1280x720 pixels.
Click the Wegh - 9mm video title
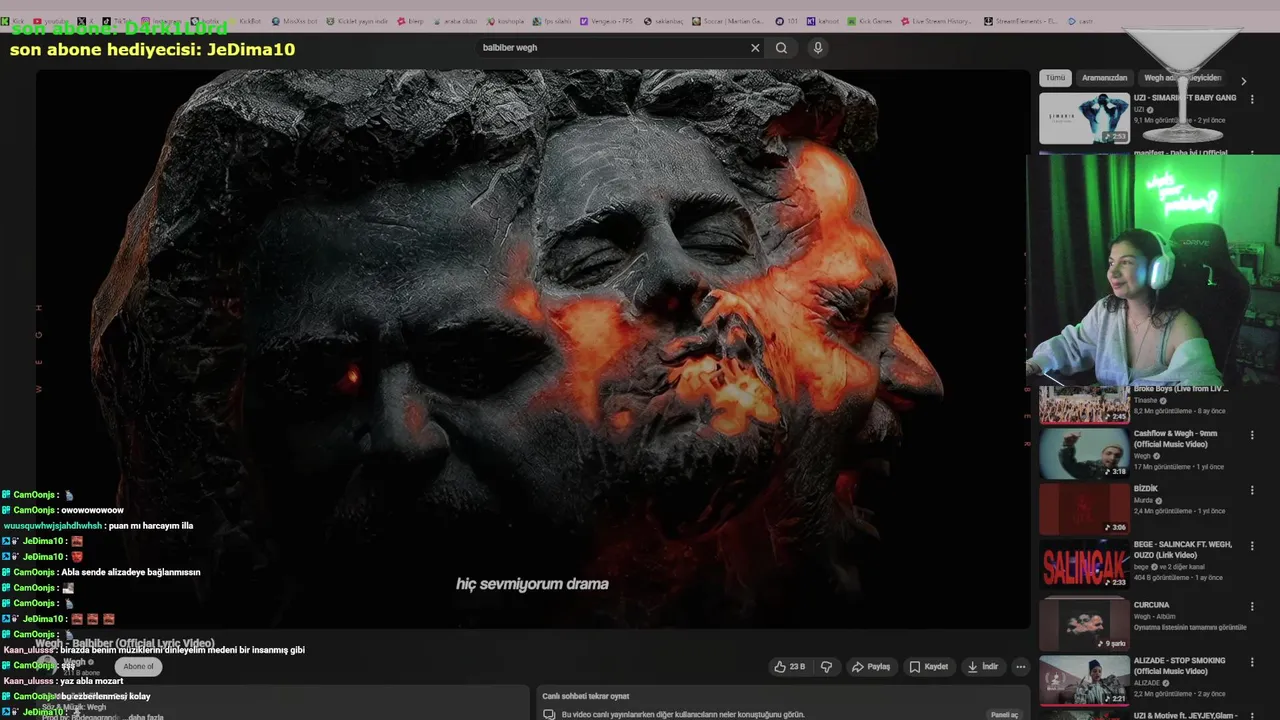(1175, 438)
